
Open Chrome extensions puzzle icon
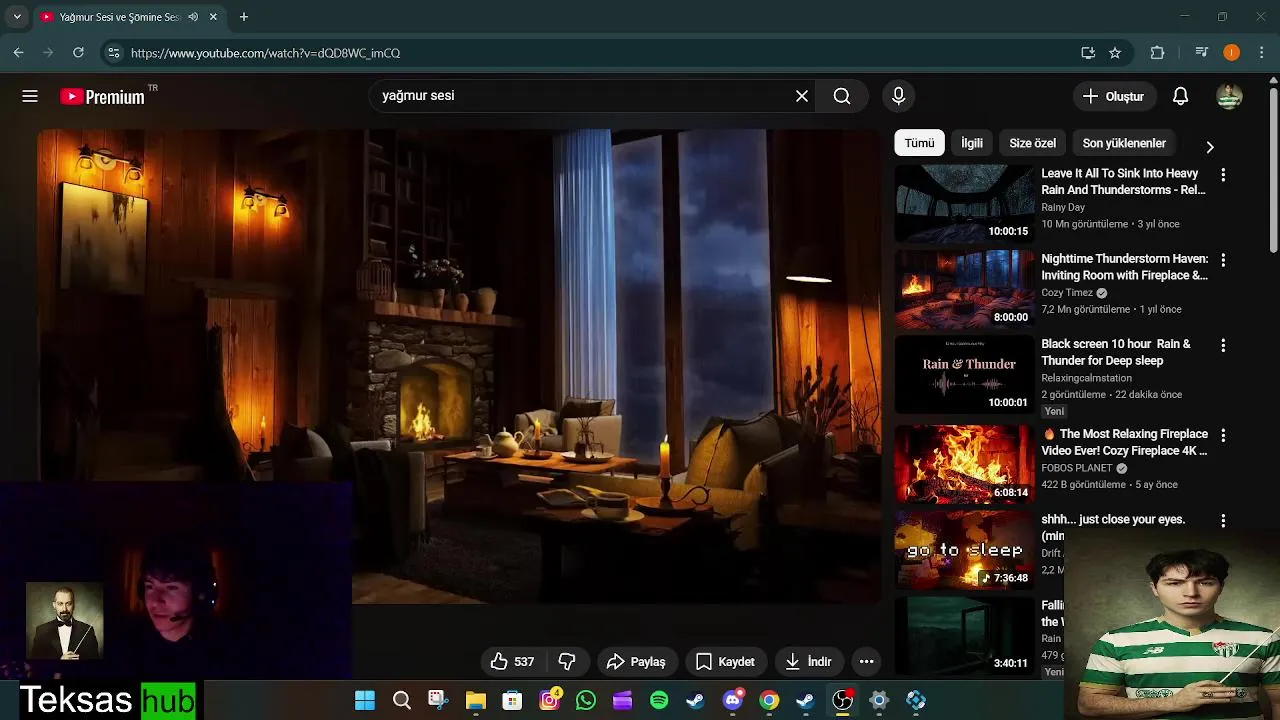click(x=1157, y=53)
